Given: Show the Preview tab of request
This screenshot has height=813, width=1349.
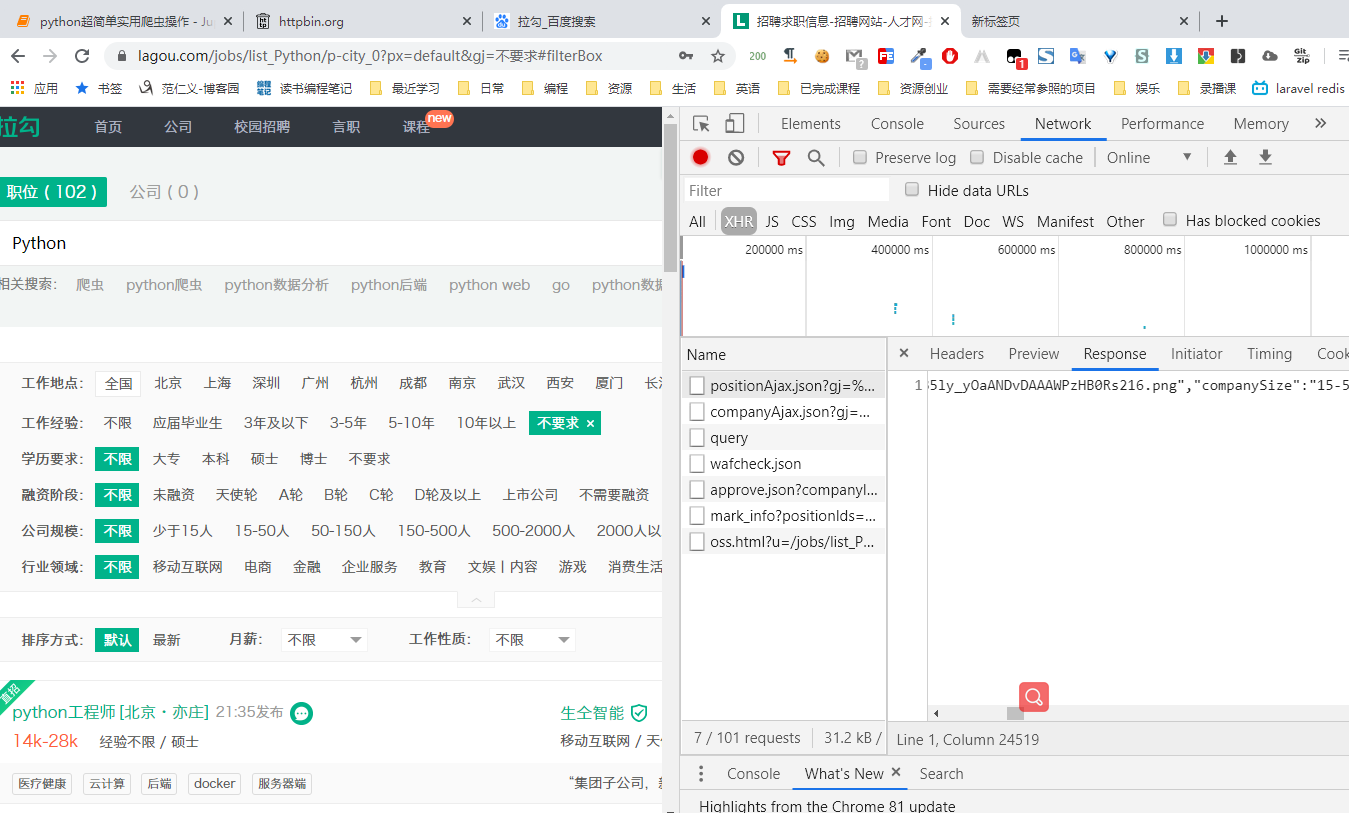Looking at the screenshot, I should point(1033,354).
